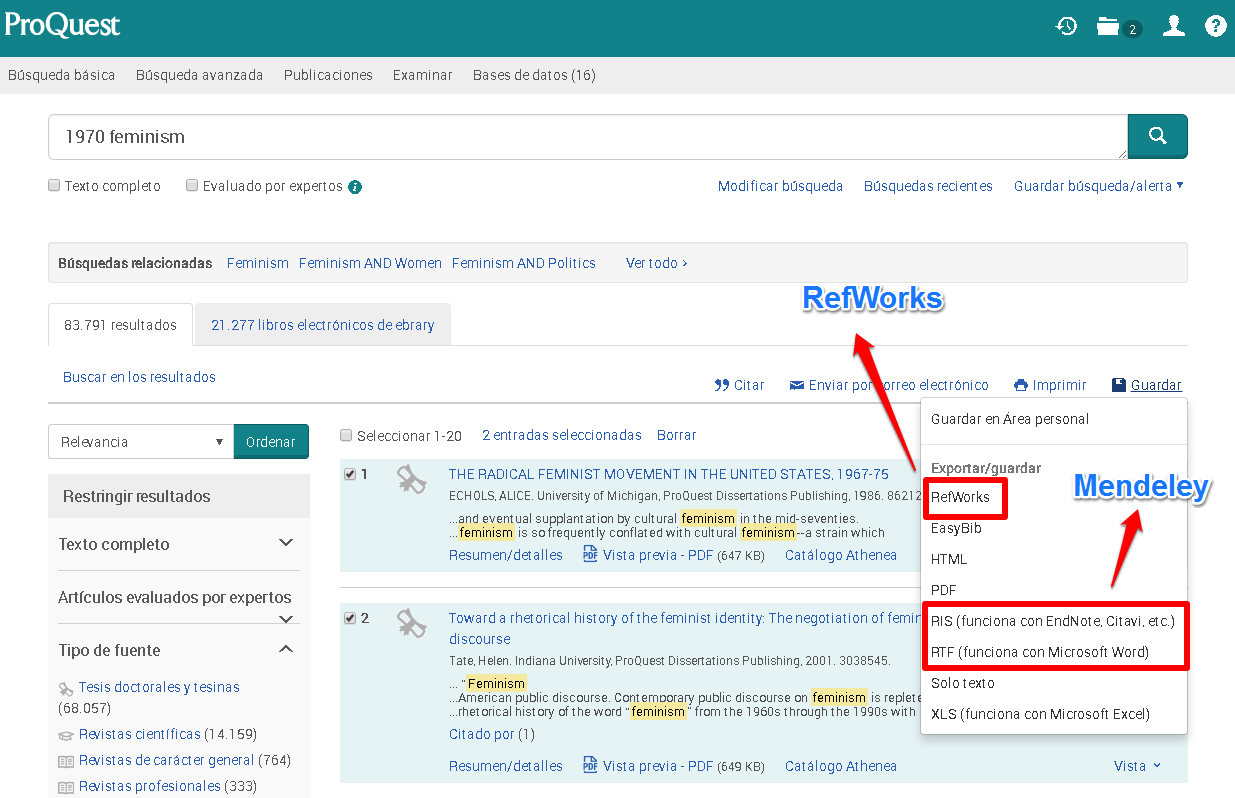Open the Relevancia sort dropdown
The width and height of the screenshot is (1235, 798).
click(141, 442)
